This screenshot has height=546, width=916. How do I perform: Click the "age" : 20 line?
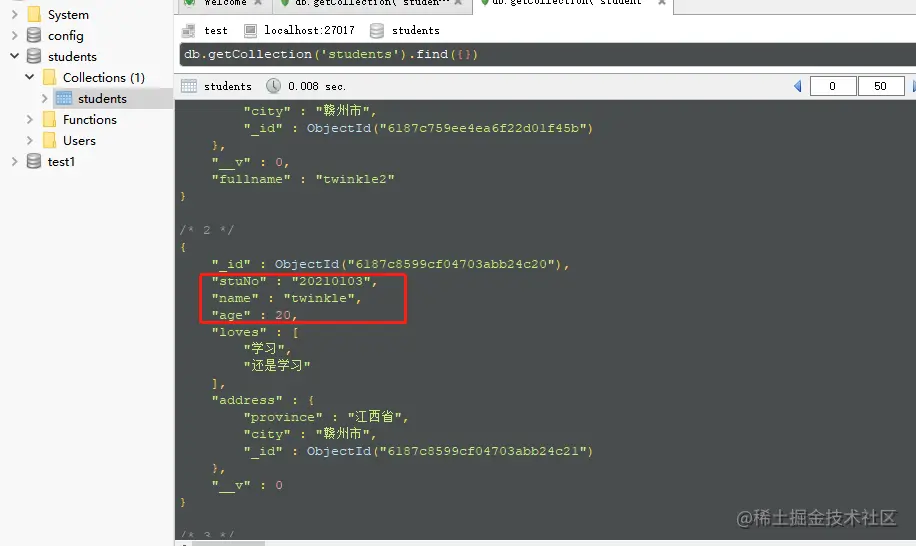254,315
